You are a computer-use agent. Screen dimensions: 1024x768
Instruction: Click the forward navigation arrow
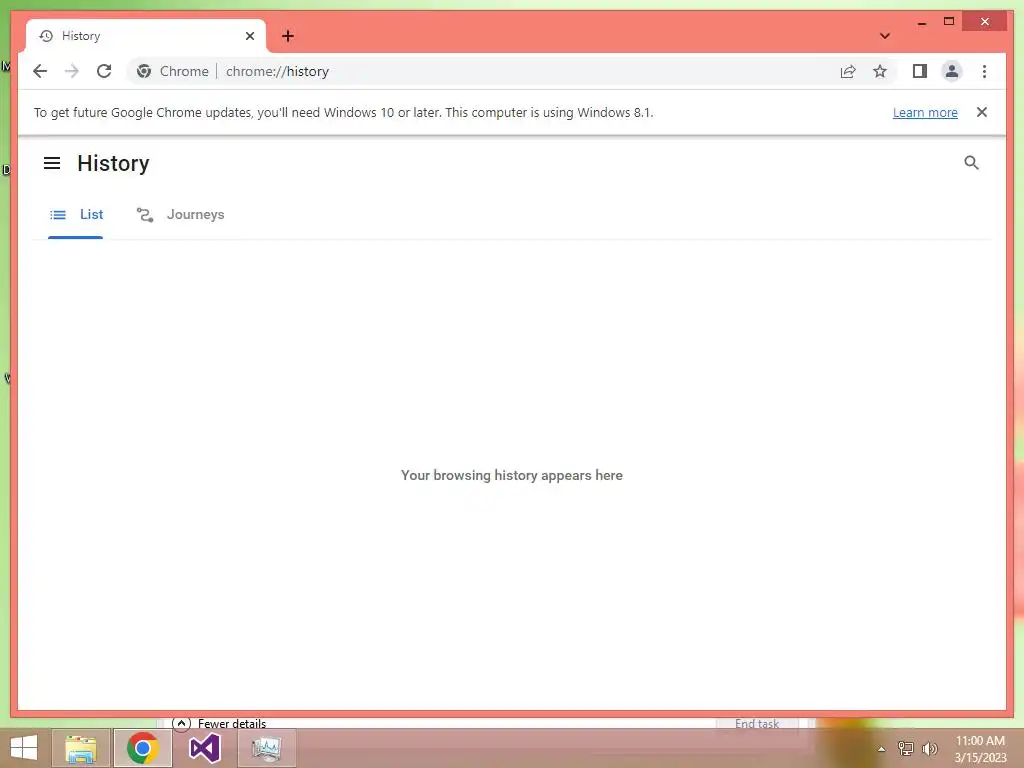(x=72, y=71)
